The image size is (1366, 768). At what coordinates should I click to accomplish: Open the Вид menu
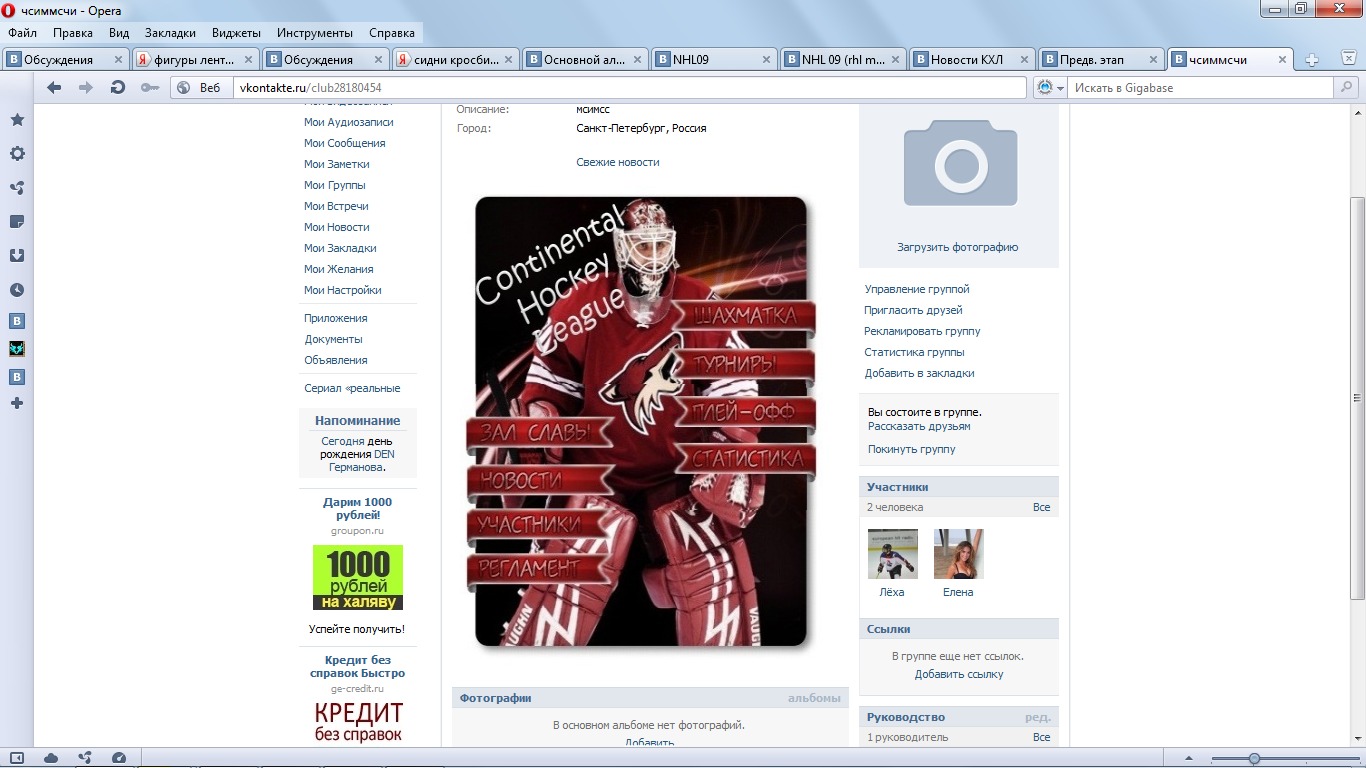point(119,33)
